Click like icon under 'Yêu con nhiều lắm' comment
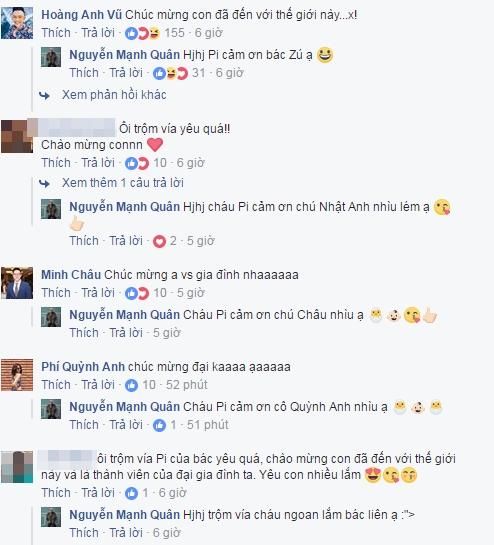494x545 pixels. point(131,493)
